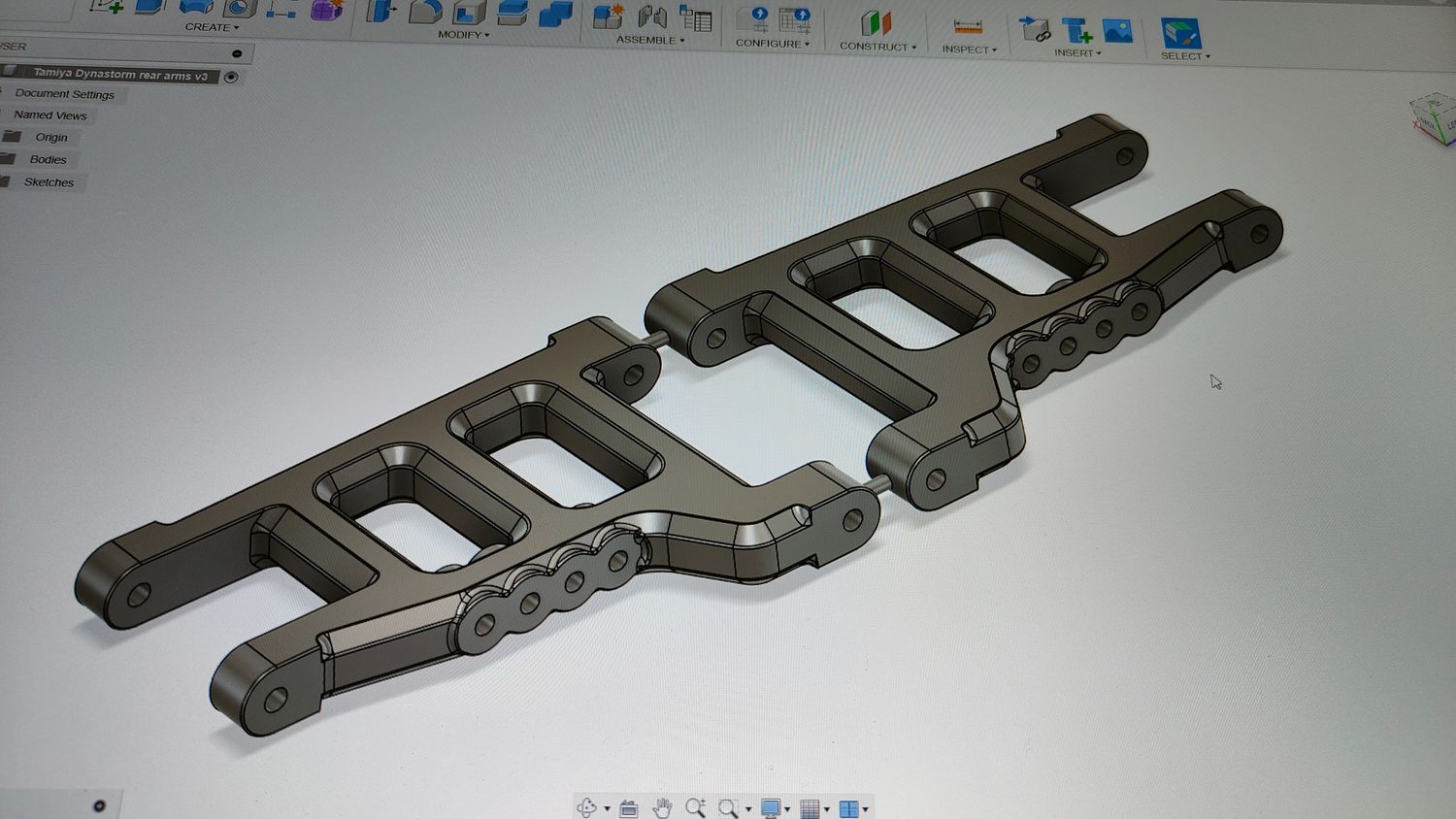Screen dimensions: 1456x819
Task: Open the Assemble menu on the toolbar
Action: (x=649, y=40)
